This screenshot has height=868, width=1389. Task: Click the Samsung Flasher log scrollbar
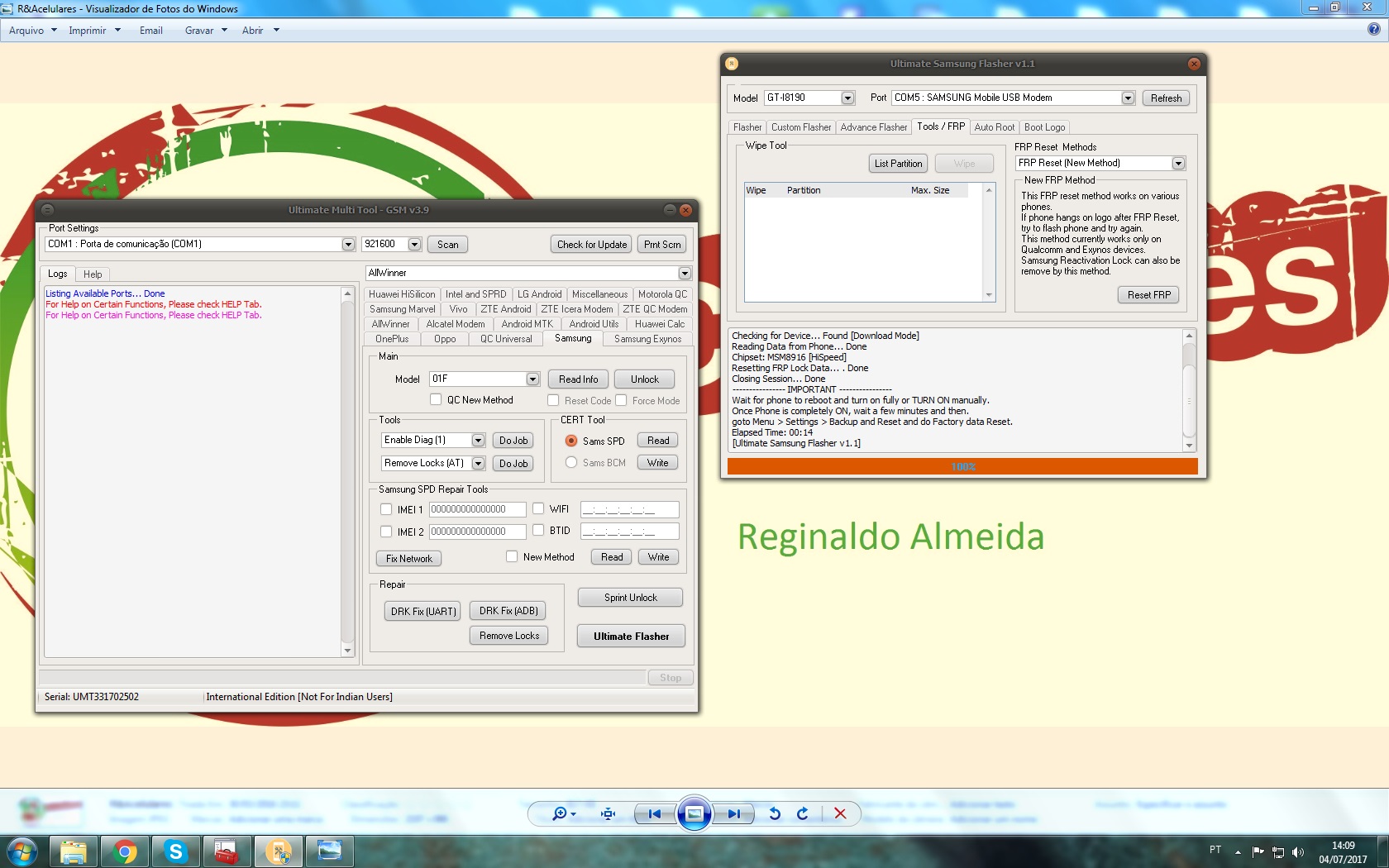coord(1189,390)
